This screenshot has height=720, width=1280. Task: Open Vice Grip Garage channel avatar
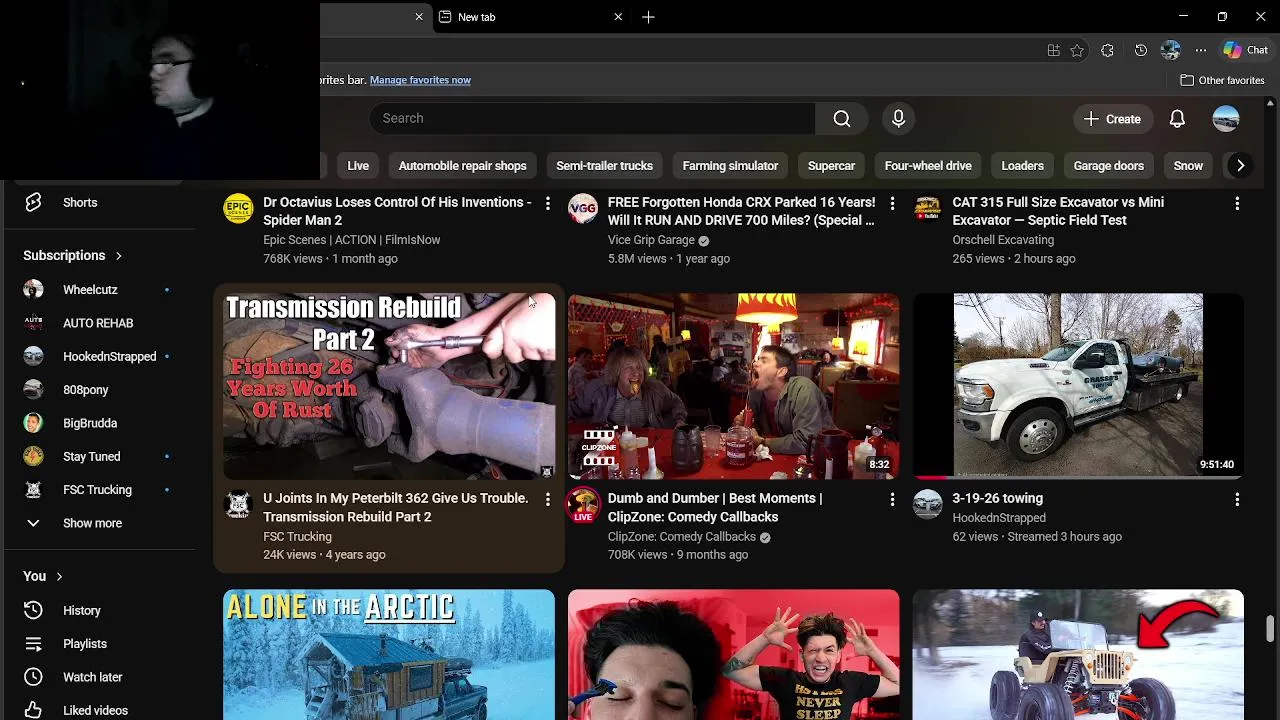[x=583, y=208]
